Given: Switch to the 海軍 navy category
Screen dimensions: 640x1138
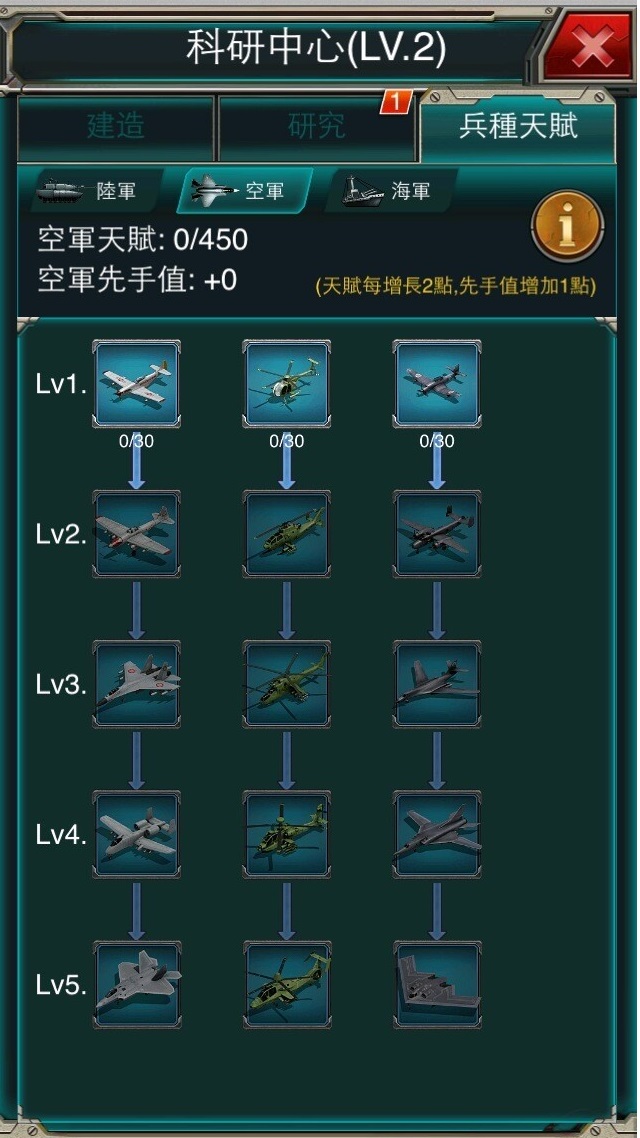Looking at the screenshot, I should (392, 191).
